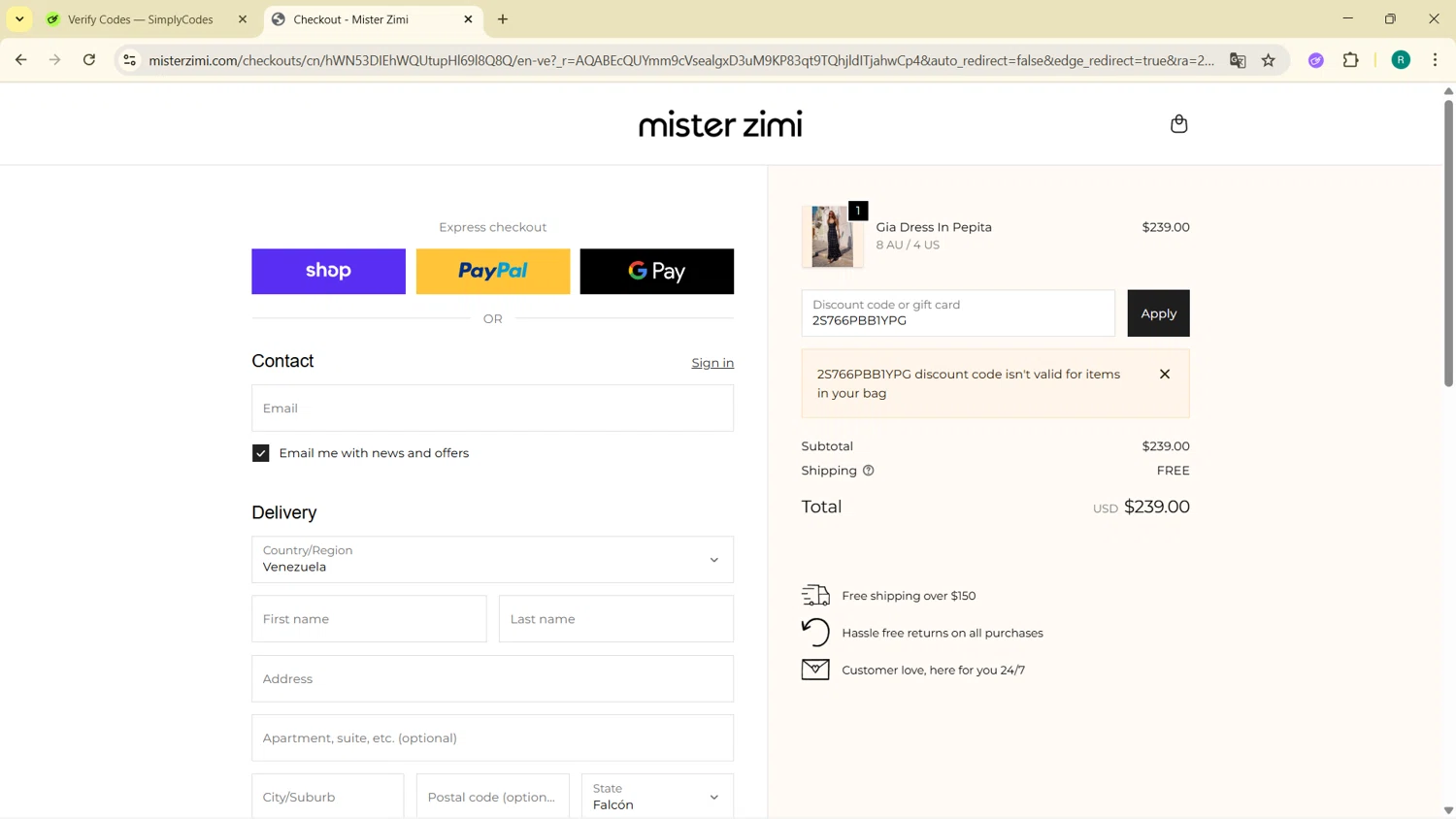Click the Shipping help question icon

click(x=869, y=471)
